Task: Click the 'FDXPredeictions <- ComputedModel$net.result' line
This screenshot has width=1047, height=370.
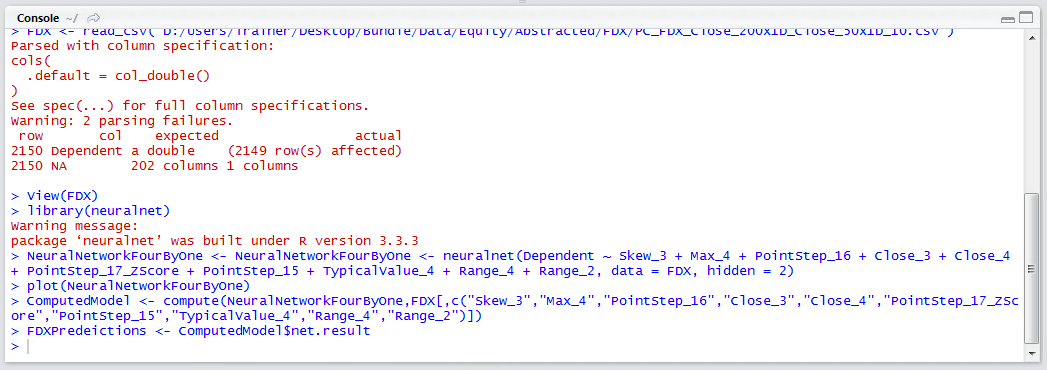Action: pyautogui.click(x=190, y=331)
